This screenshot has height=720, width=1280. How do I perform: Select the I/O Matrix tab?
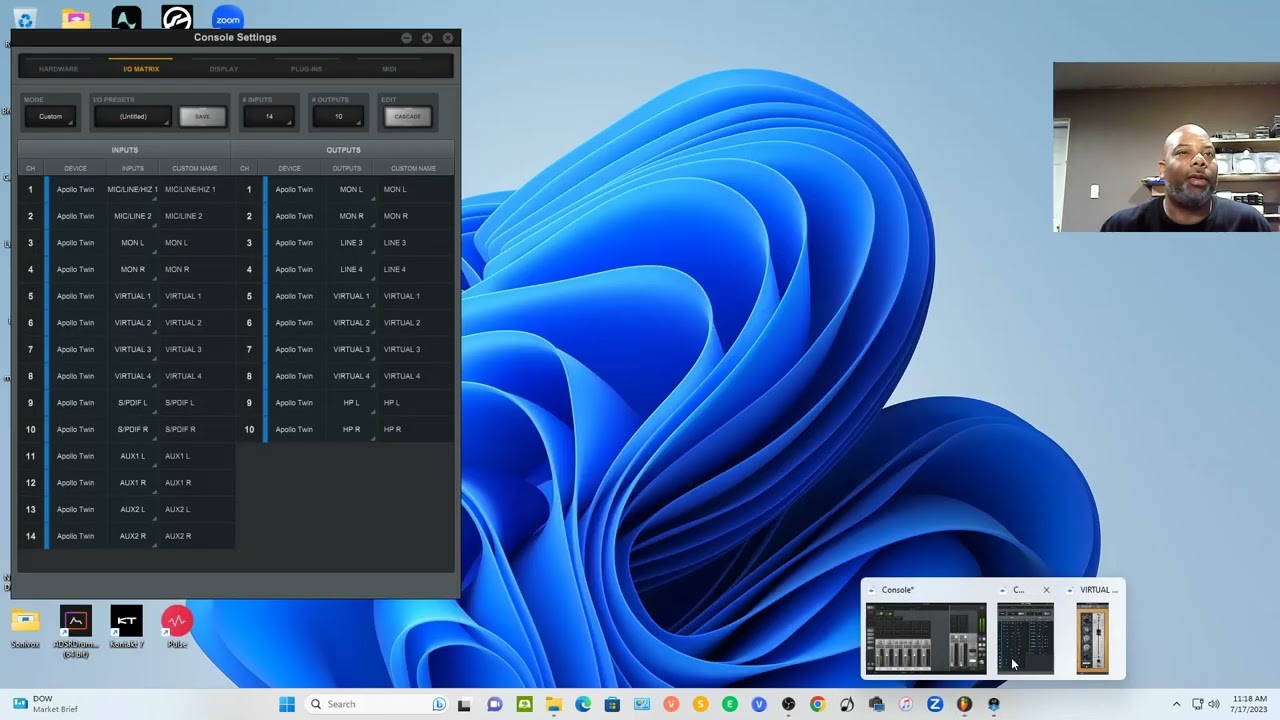[x=141, y=69]
